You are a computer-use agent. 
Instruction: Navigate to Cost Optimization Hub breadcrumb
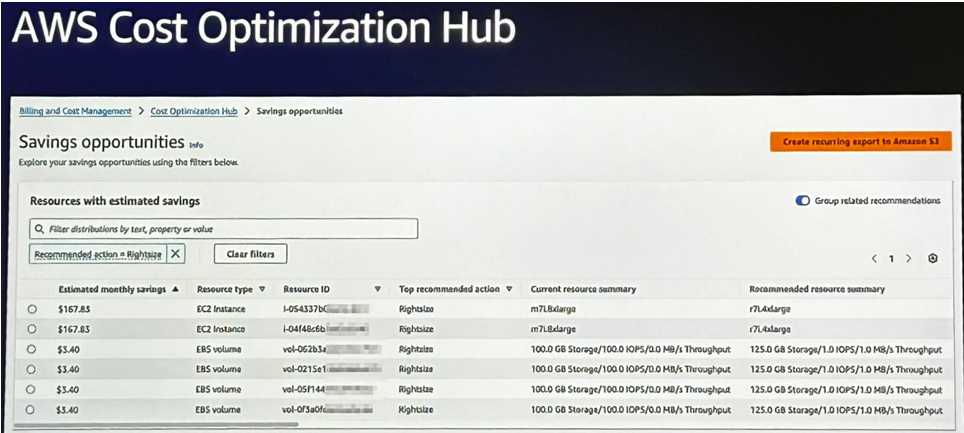194,111
